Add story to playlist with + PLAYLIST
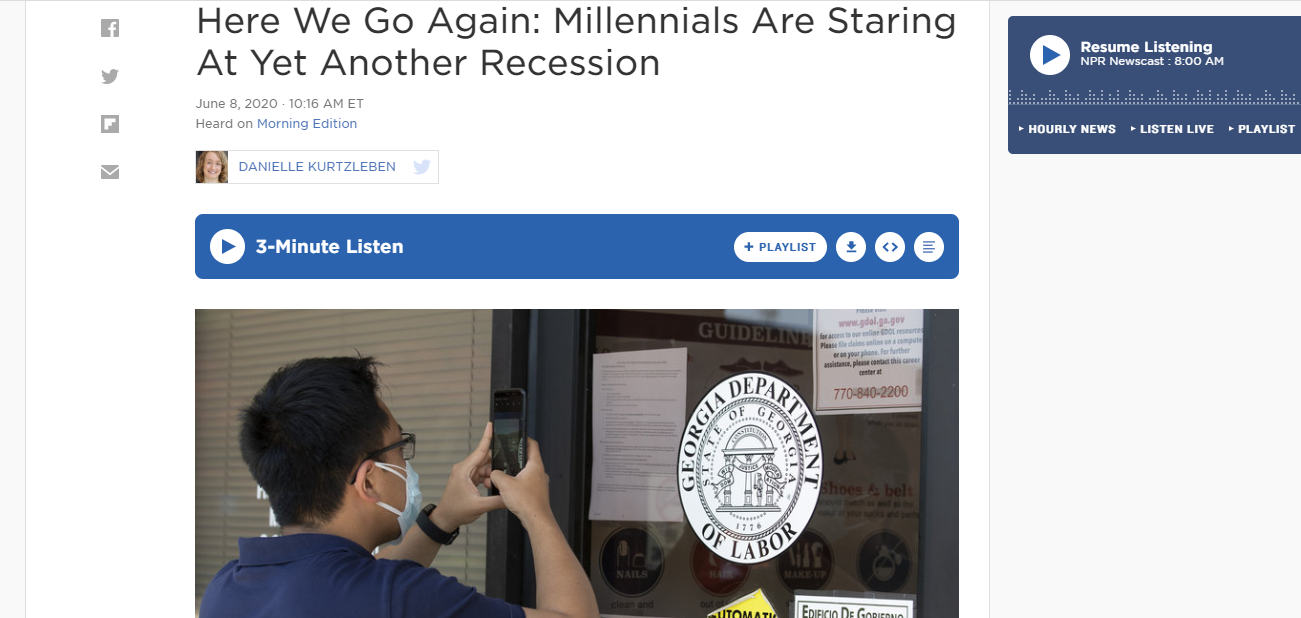1301x618 pixels. [780, 247]
